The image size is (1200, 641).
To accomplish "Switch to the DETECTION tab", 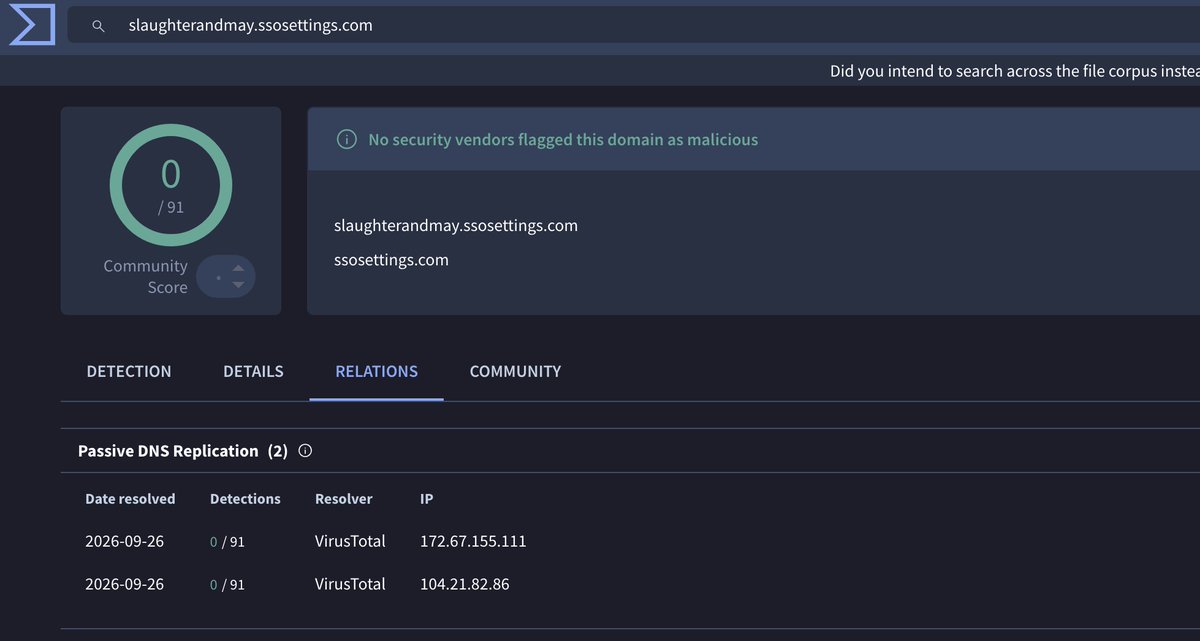I will pos(129,371).
